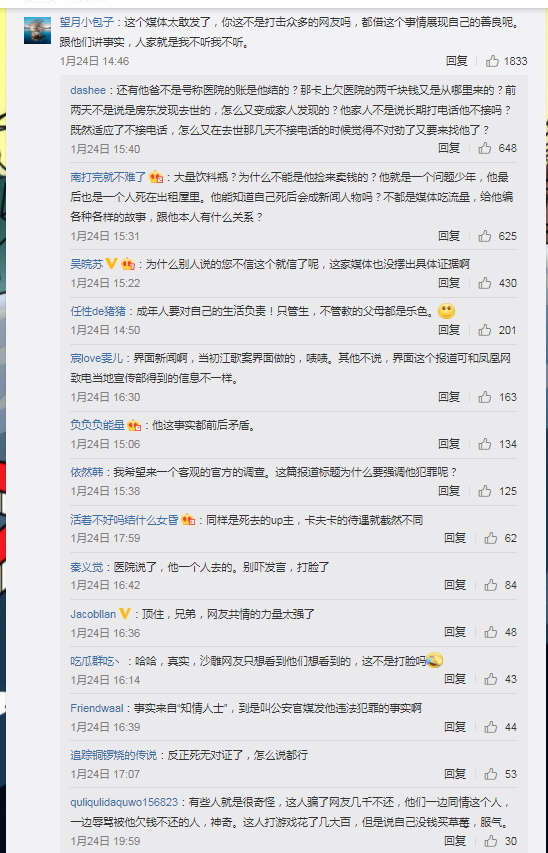
Task: Open quliqulidaquwo156823's profile link
Action: [x=124, y=802]
